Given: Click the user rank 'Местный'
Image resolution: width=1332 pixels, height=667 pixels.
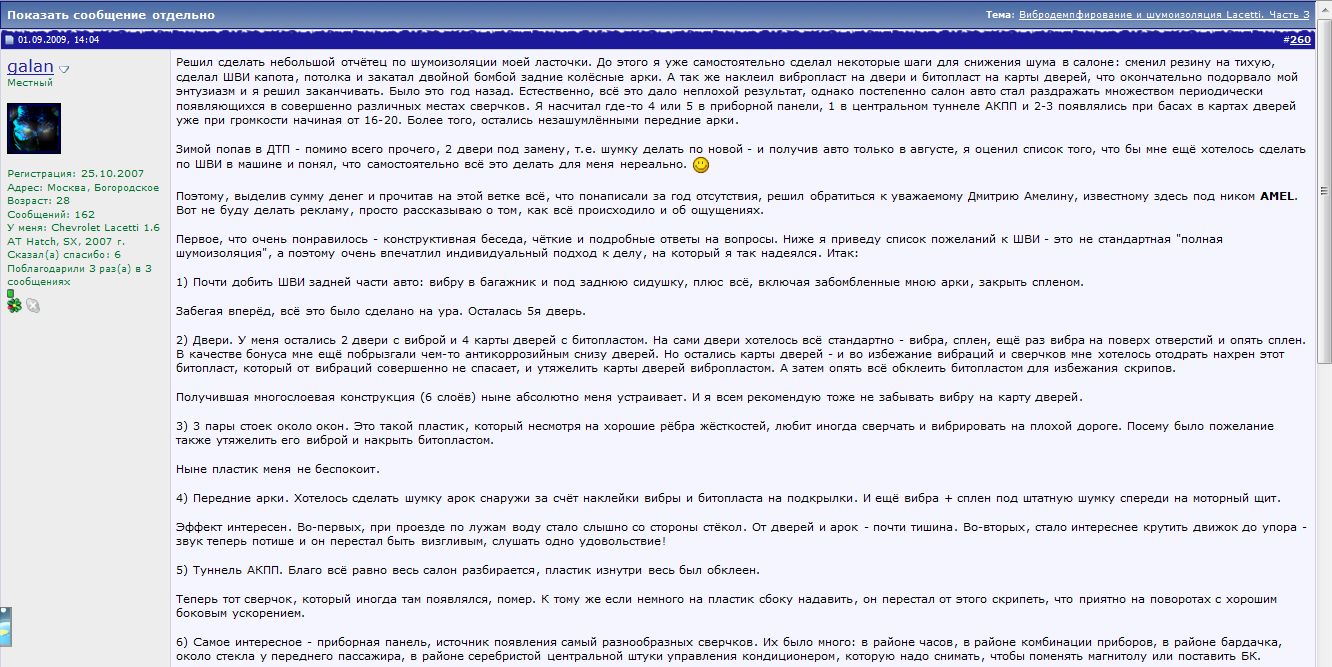Looking at the screenshot, I should 30,83.
